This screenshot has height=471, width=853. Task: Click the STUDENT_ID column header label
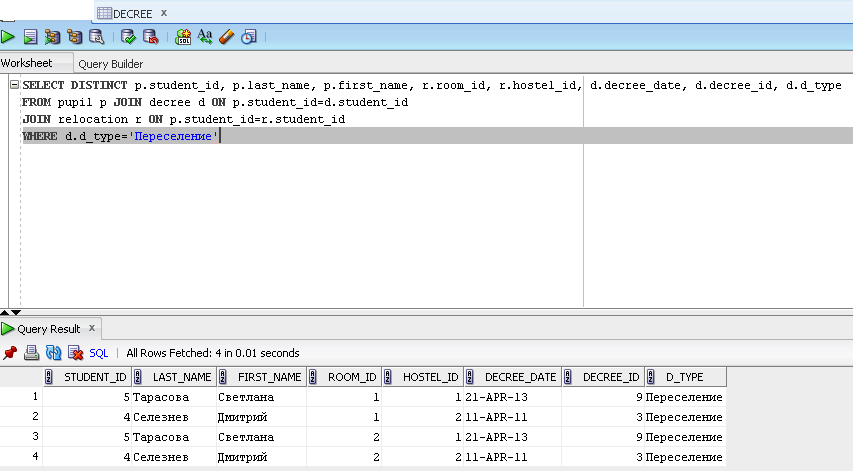[95, 377]
